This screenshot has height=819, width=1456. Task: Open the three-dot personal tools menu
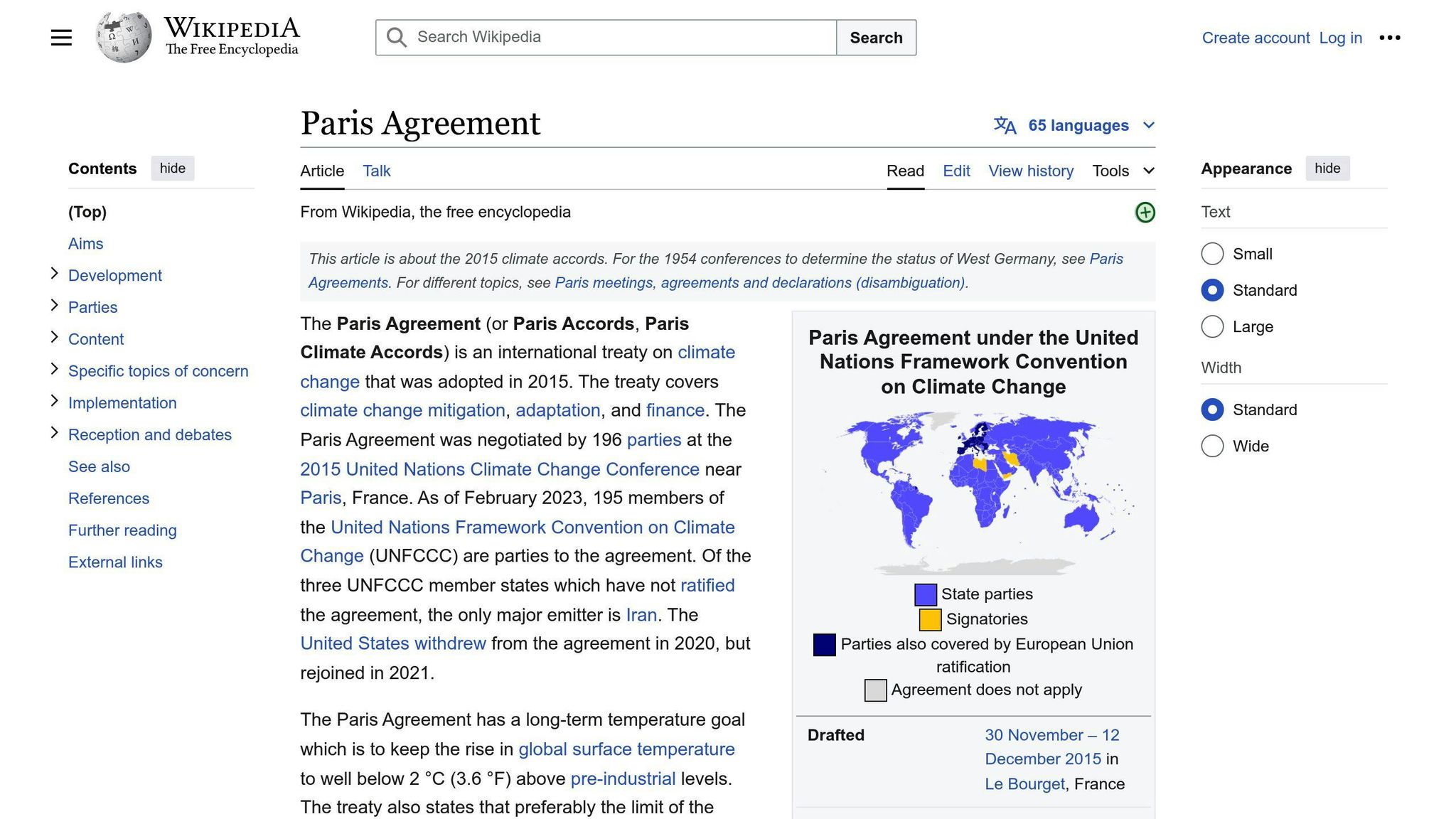pos(1389,38)
